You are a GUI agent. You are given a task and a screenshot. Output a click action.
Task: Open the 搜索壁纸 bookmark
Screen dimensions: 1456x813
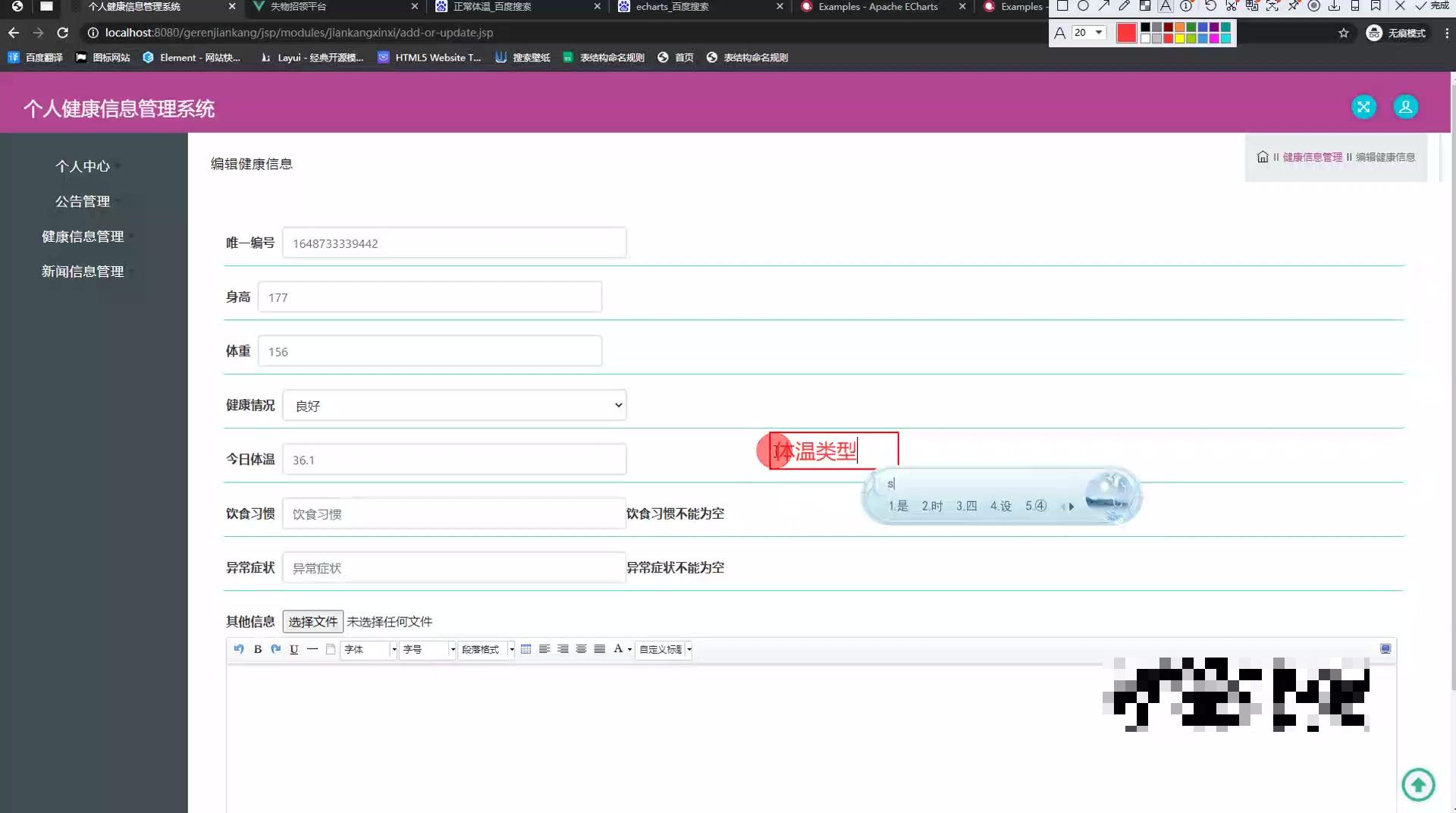pyautogui.click(x=522, y=58)
